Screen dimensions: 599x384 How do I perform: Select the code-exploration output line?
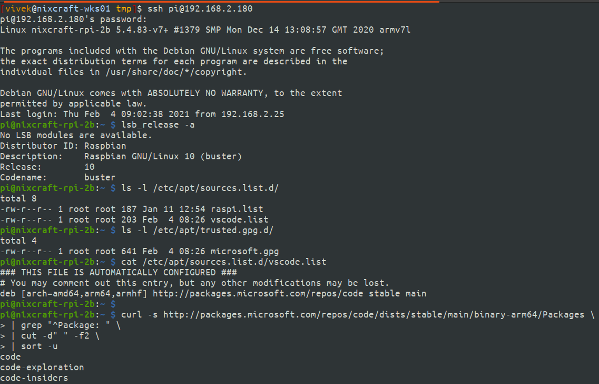coord(42,367)
